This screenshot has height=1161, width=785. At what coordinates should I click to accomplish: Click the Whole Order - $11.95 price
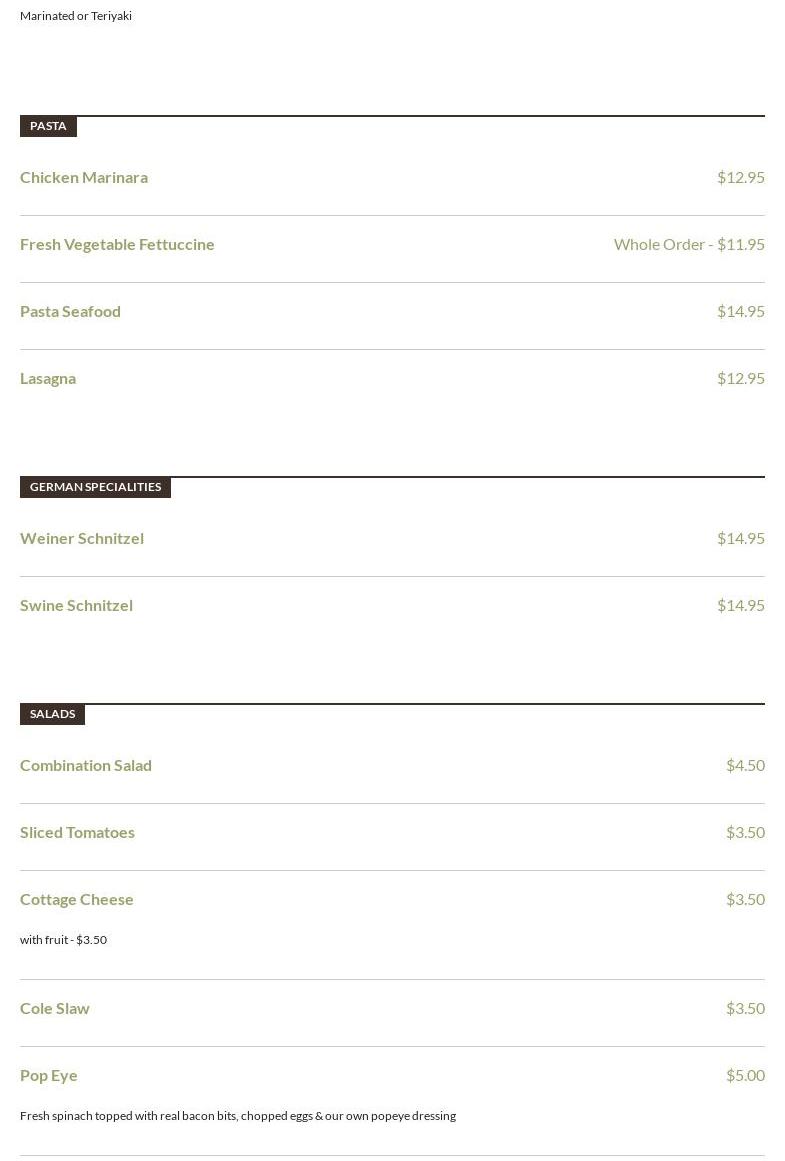pyautogui.click(x=689, y=244)
